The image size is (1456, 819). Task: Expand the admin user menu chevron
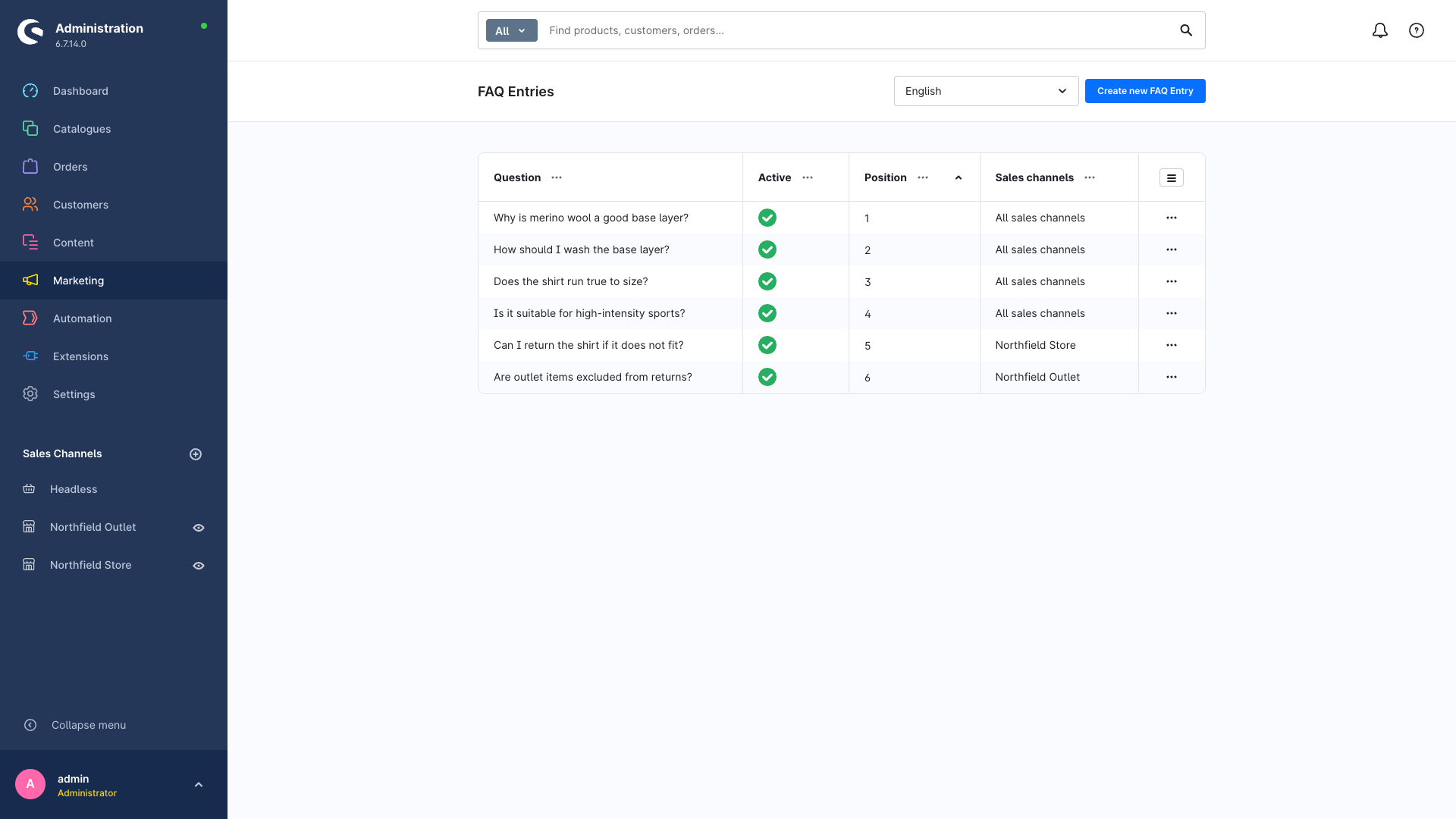(199, 785)
